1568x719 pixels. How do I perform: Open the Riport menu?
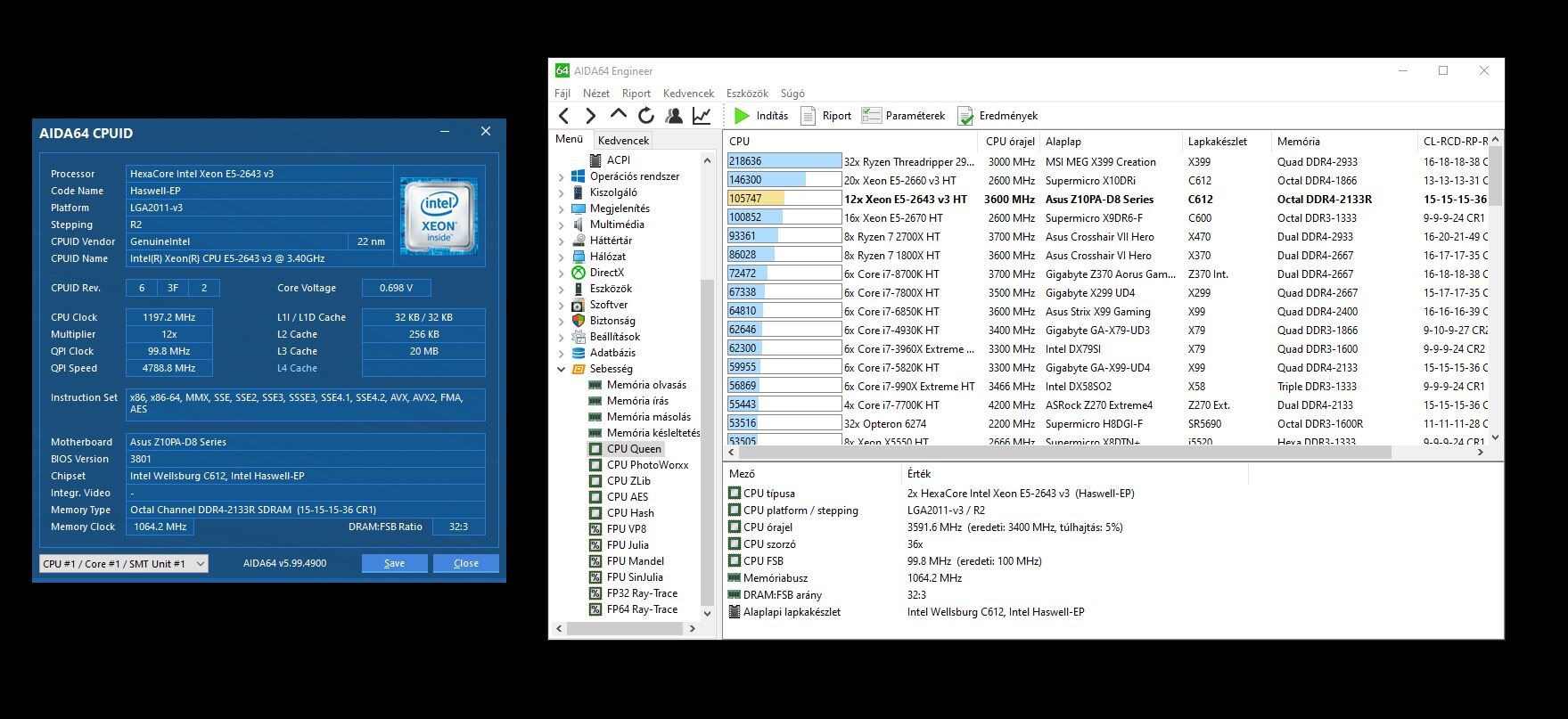coord(636,94)
